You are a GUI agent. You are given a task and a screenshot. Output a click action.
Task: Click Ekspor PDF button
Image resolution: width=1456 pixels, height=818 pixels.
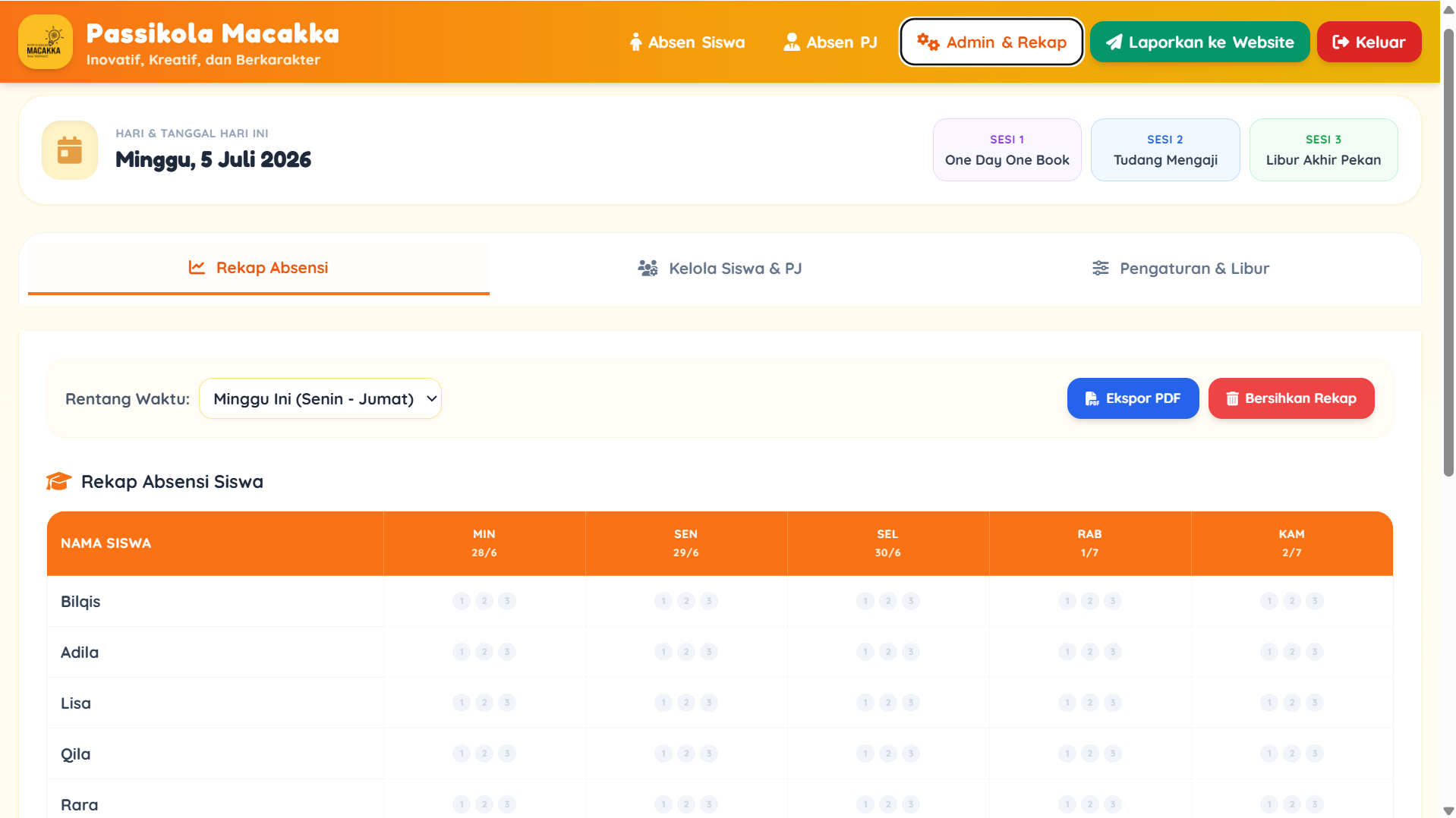[1133, 398]
